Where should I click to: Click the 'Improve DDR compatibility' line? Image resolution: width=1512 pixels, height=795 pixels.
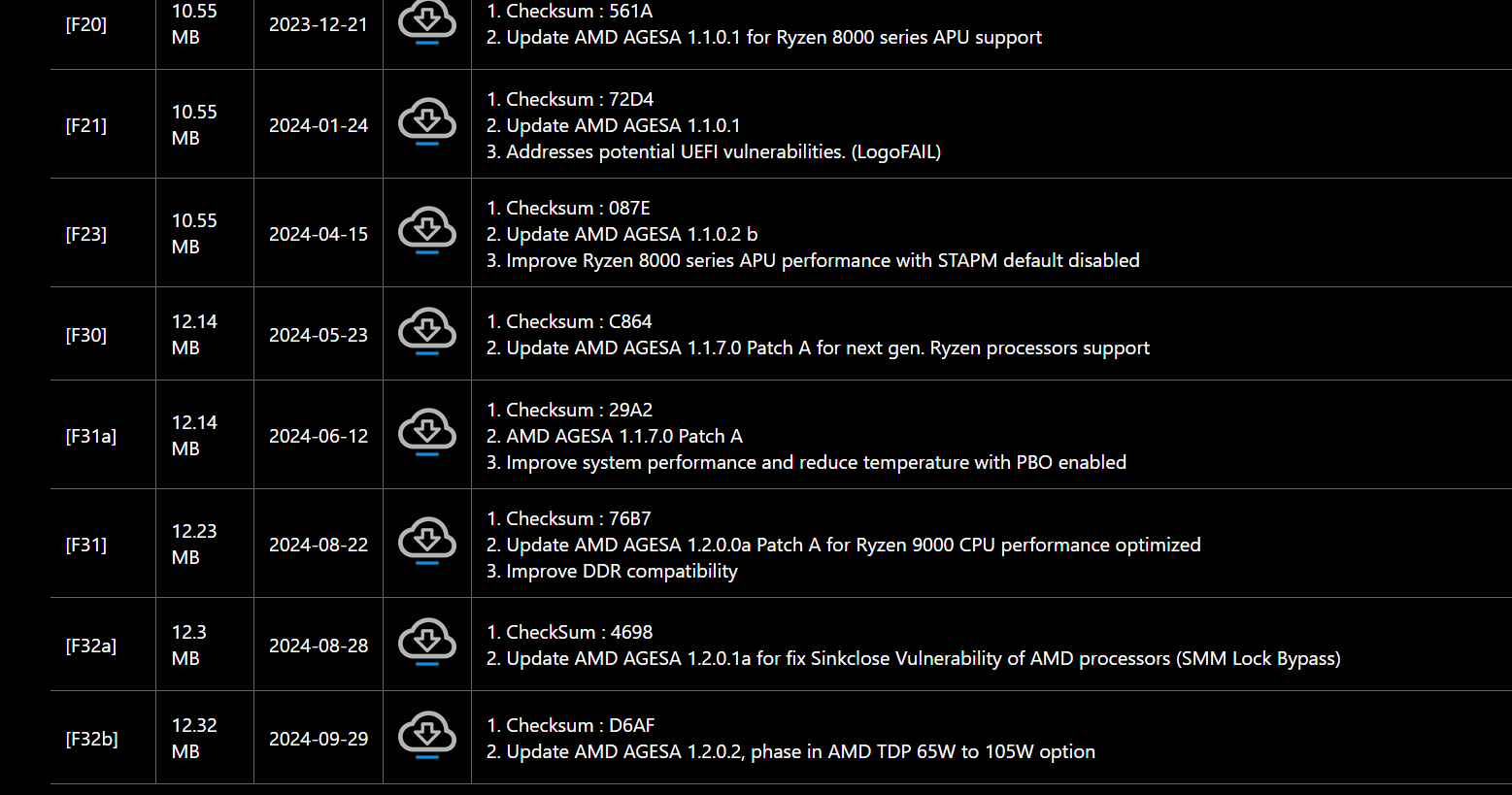(612, 571)
